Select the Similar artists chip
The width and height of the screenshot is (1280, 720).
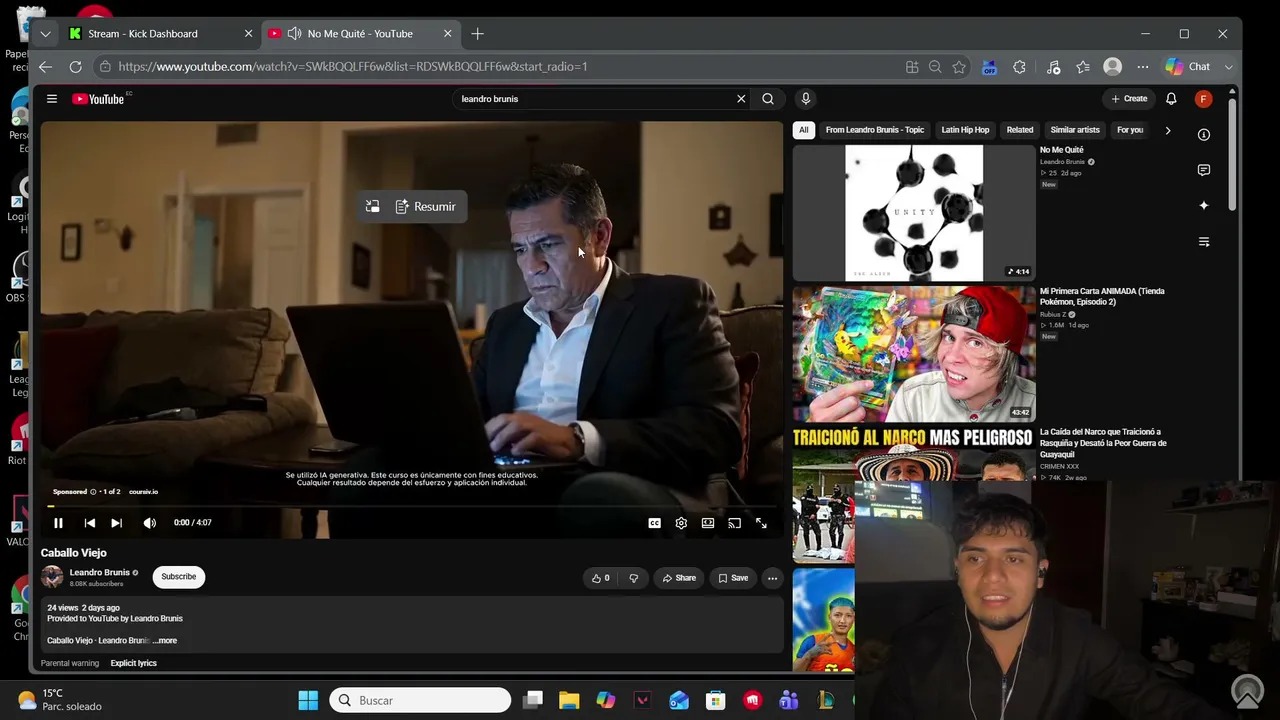[1075, 130]
